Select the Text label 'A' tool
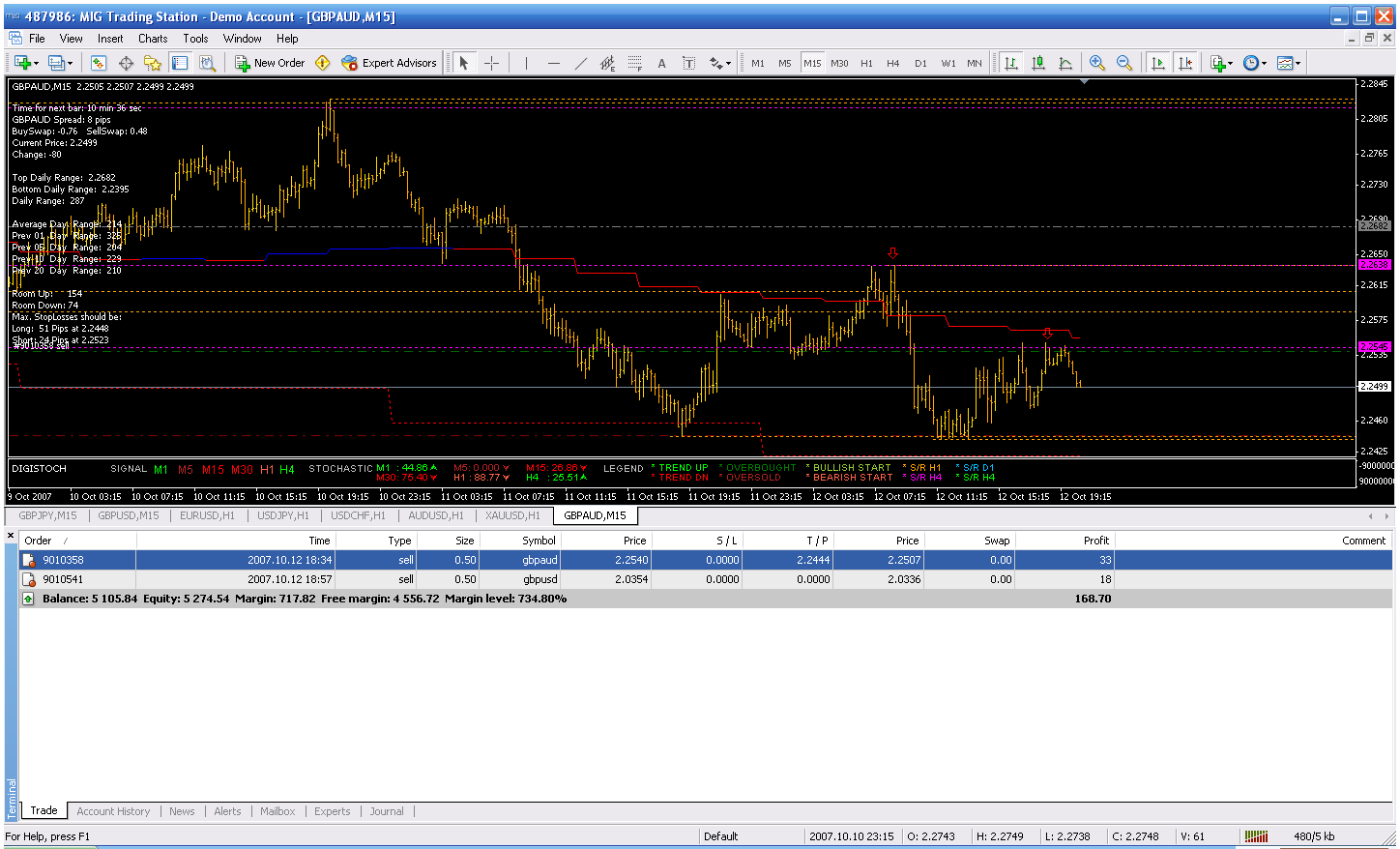The height and width of the screenshot is (849, 1400). click(x=661, y=63)
